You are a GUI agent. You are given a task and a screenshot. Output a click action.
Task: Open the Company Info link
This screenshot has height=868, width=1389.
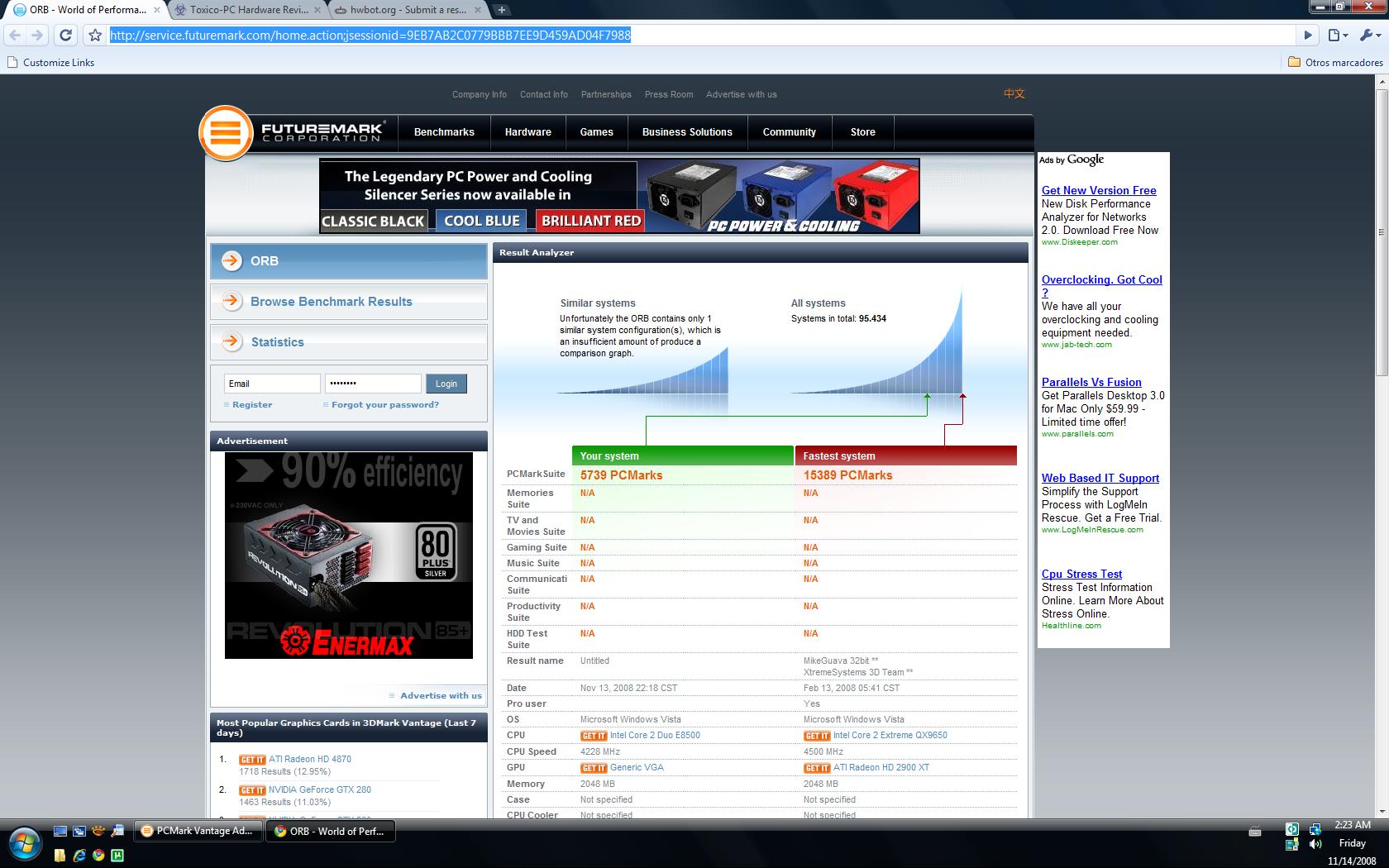480,94
